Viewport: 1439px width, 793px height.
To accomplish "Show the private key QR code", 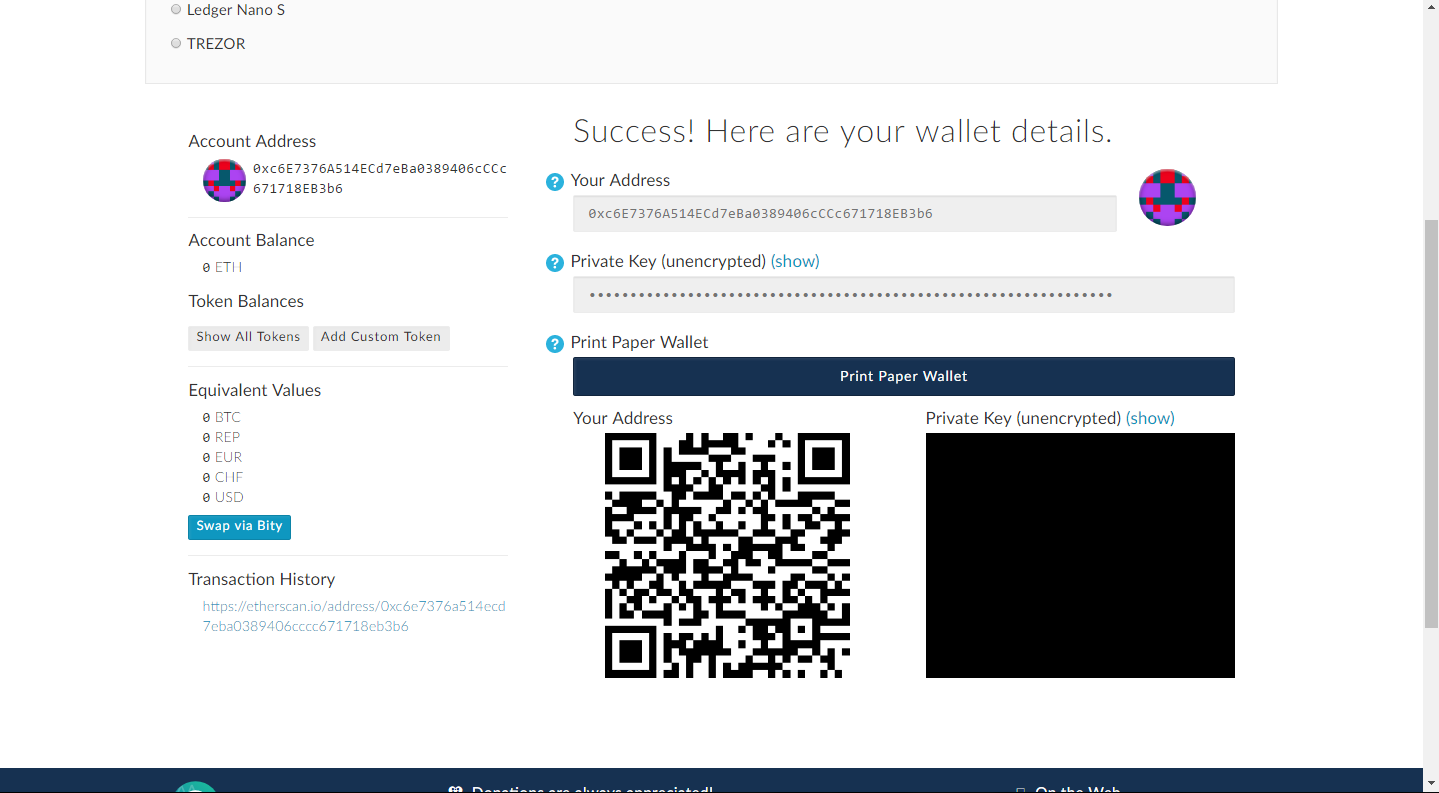I will pos(1150,418).
